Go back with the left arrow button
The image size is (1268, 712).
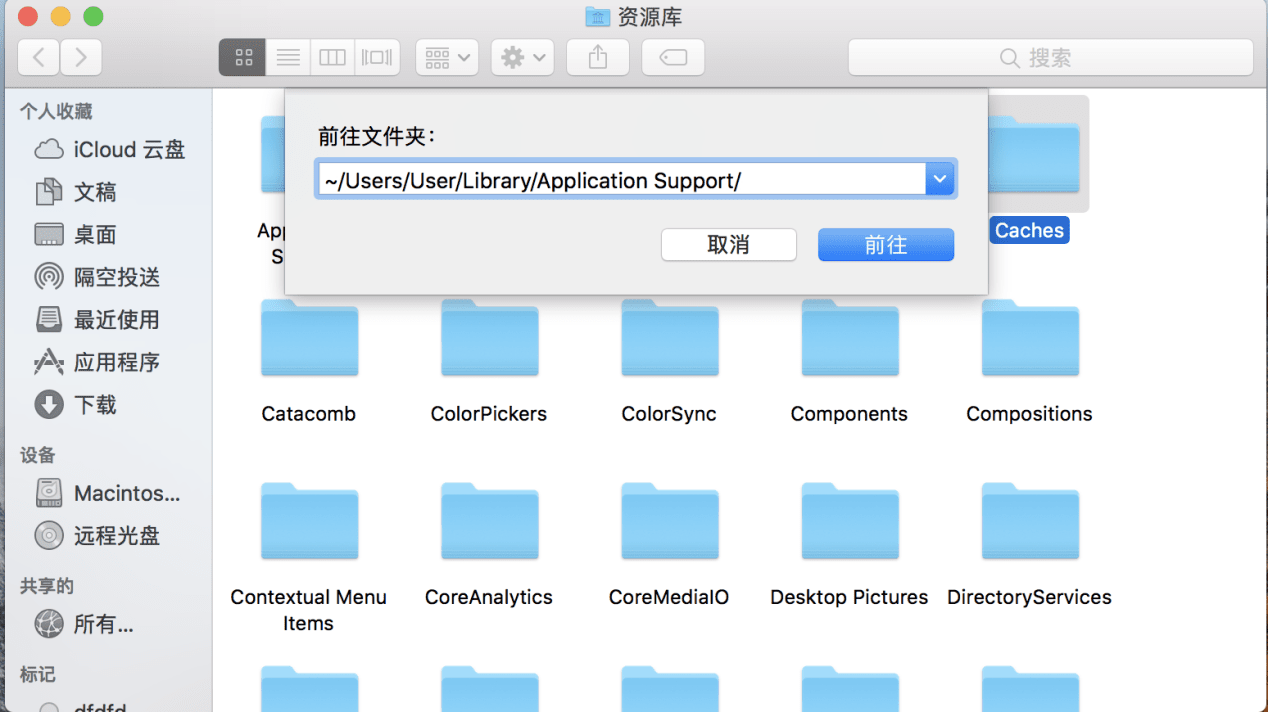[x=39, y=58]
